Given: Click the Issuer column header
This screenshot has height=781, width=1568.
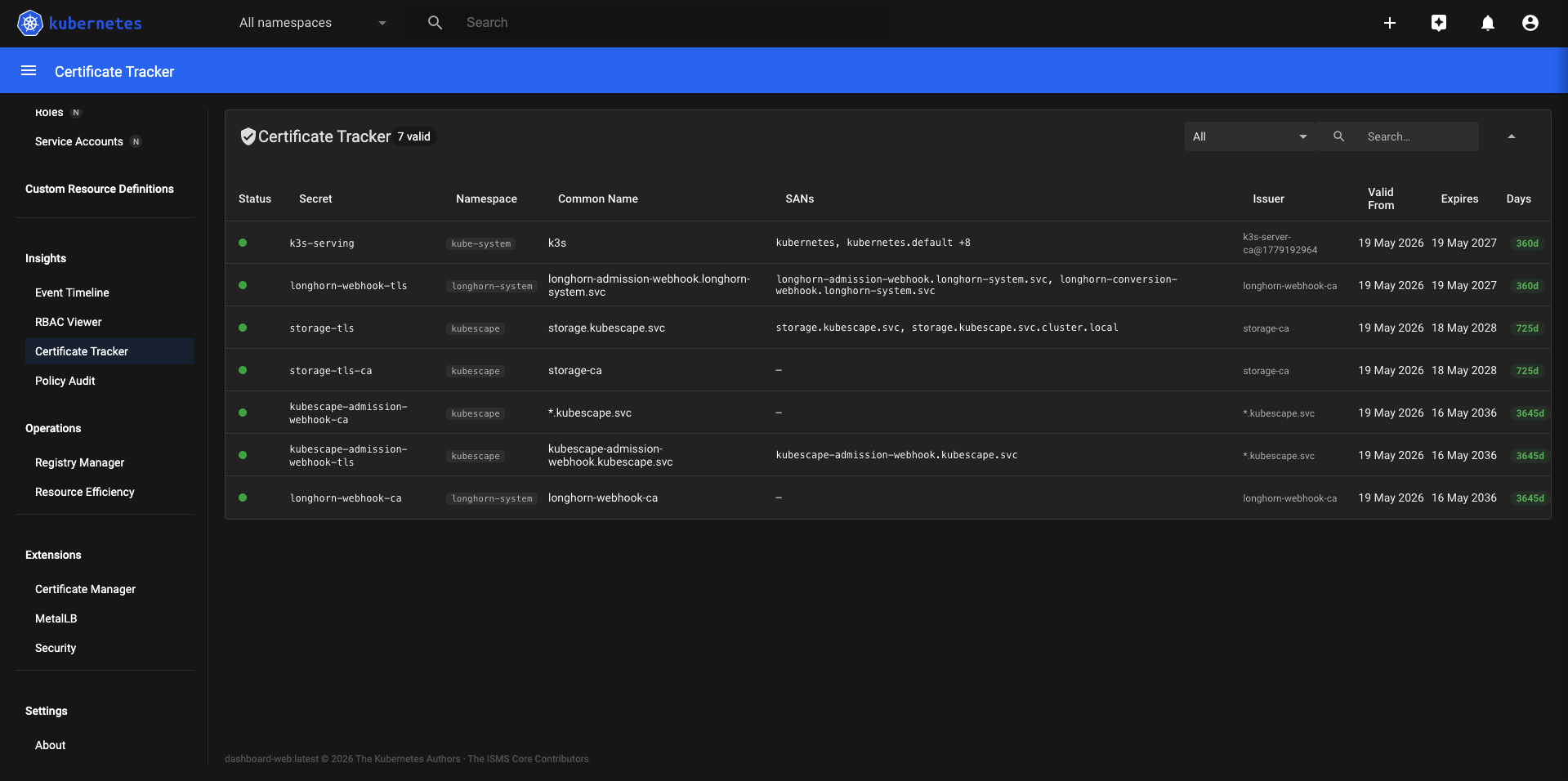Looking at the screenshot, I should point(1269,199).
